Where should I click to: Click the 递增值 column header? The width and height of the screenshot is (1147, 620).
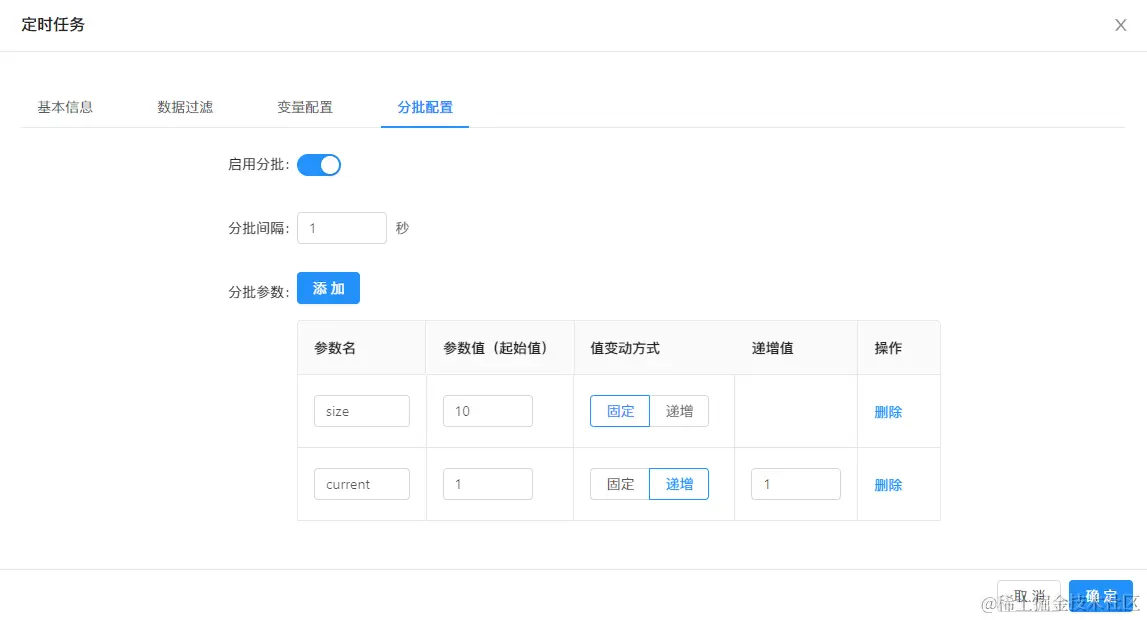[772, 348]
